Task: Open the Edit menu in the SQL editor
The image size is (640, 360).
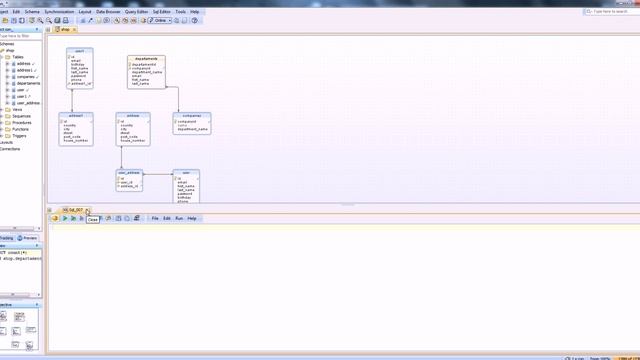Action: (x=167, y=218)
